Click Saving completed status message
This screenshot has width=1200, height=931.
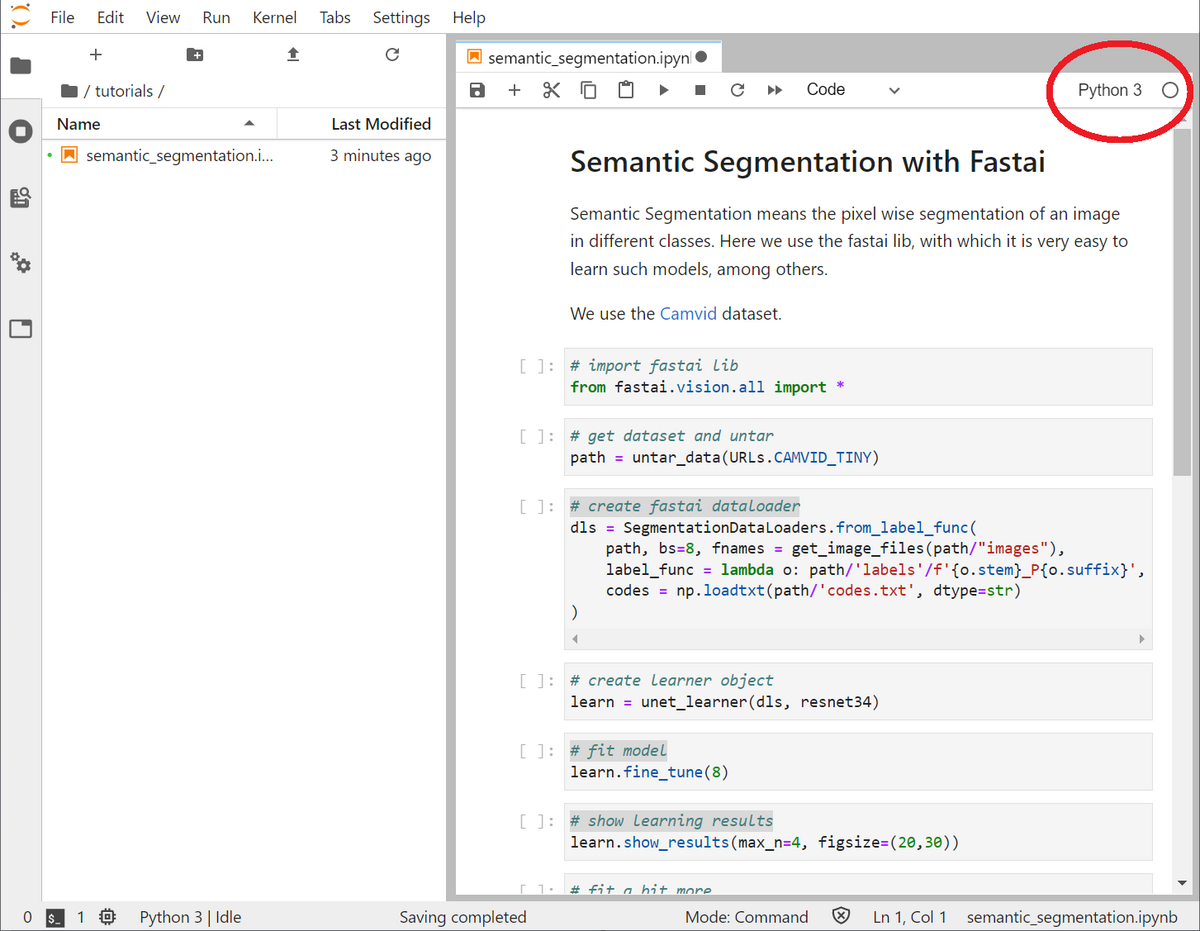point(462,917)
